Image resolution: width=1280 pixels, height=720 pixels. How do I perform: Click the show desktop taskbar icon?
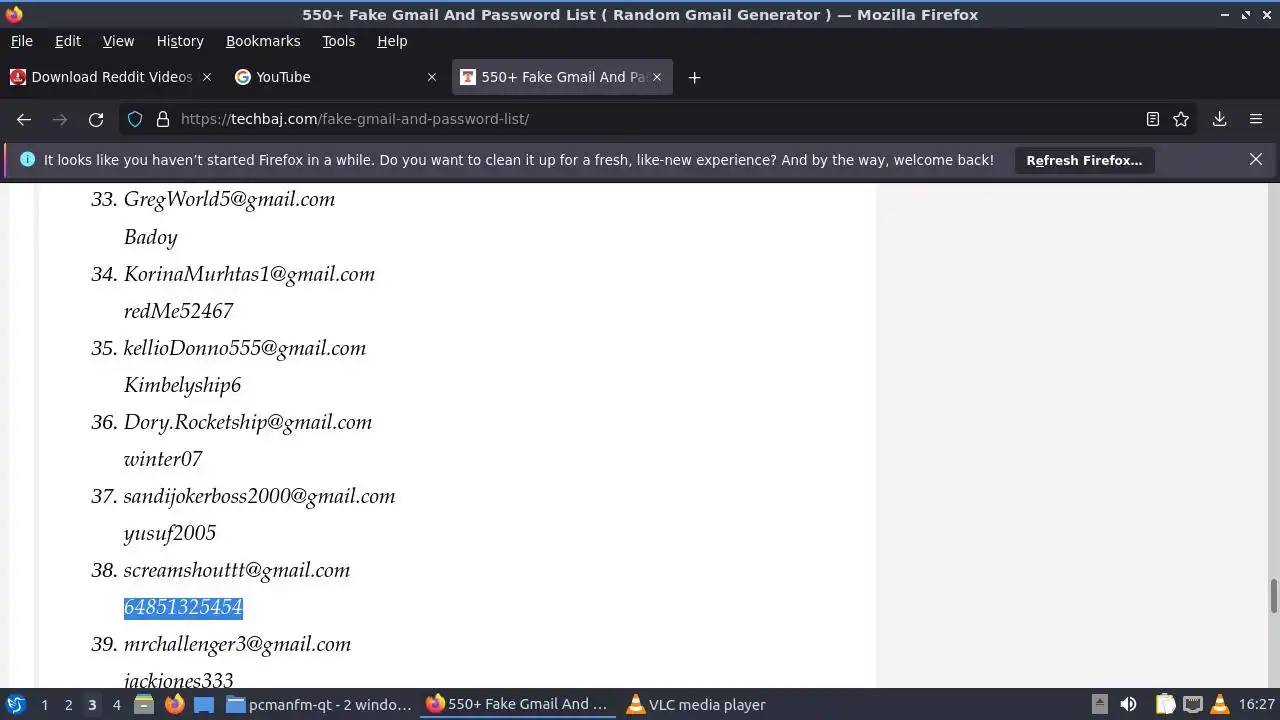(x=204, y=704)
